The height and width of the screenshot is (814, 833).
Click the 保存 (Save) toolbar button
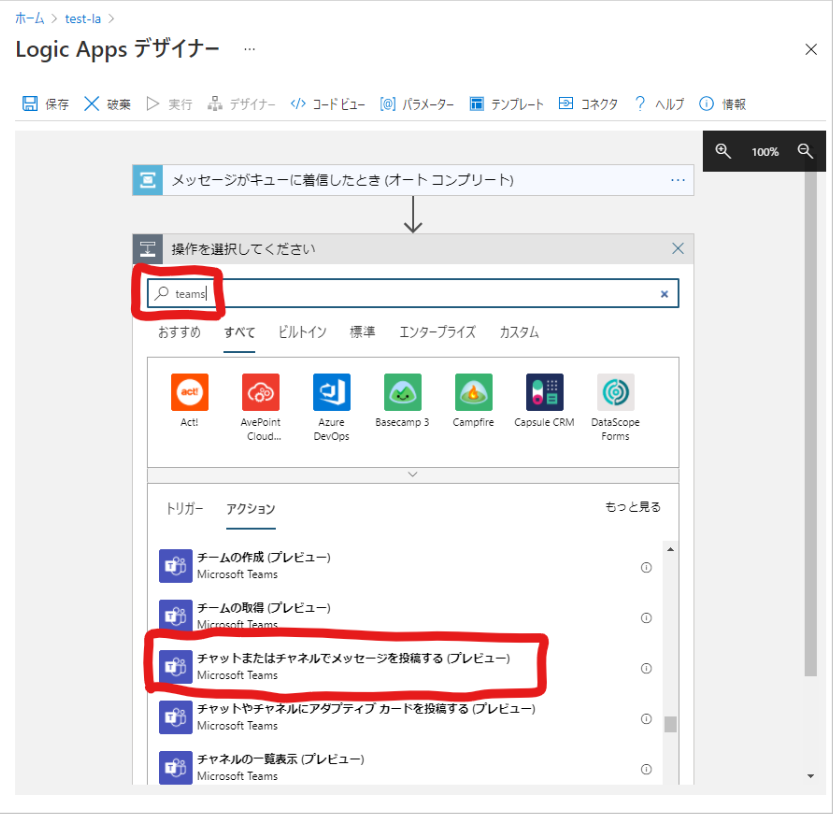45,104
